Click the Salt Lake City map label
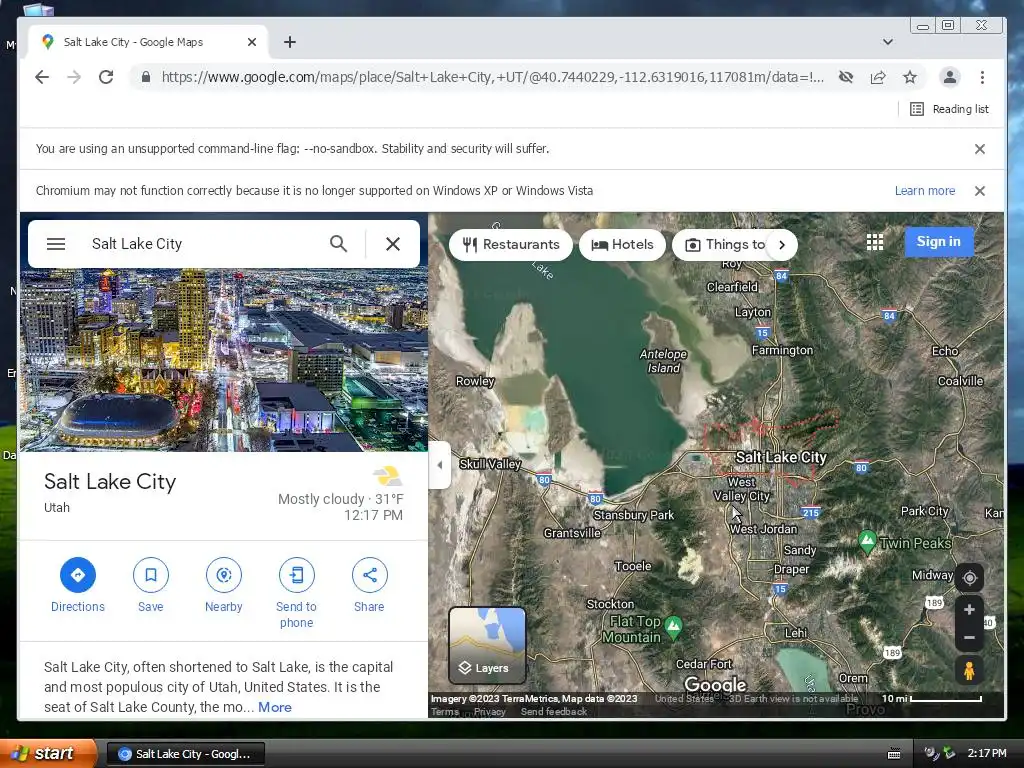The width and height of the screenshot is (1024, 768). [x=781, y=457]
